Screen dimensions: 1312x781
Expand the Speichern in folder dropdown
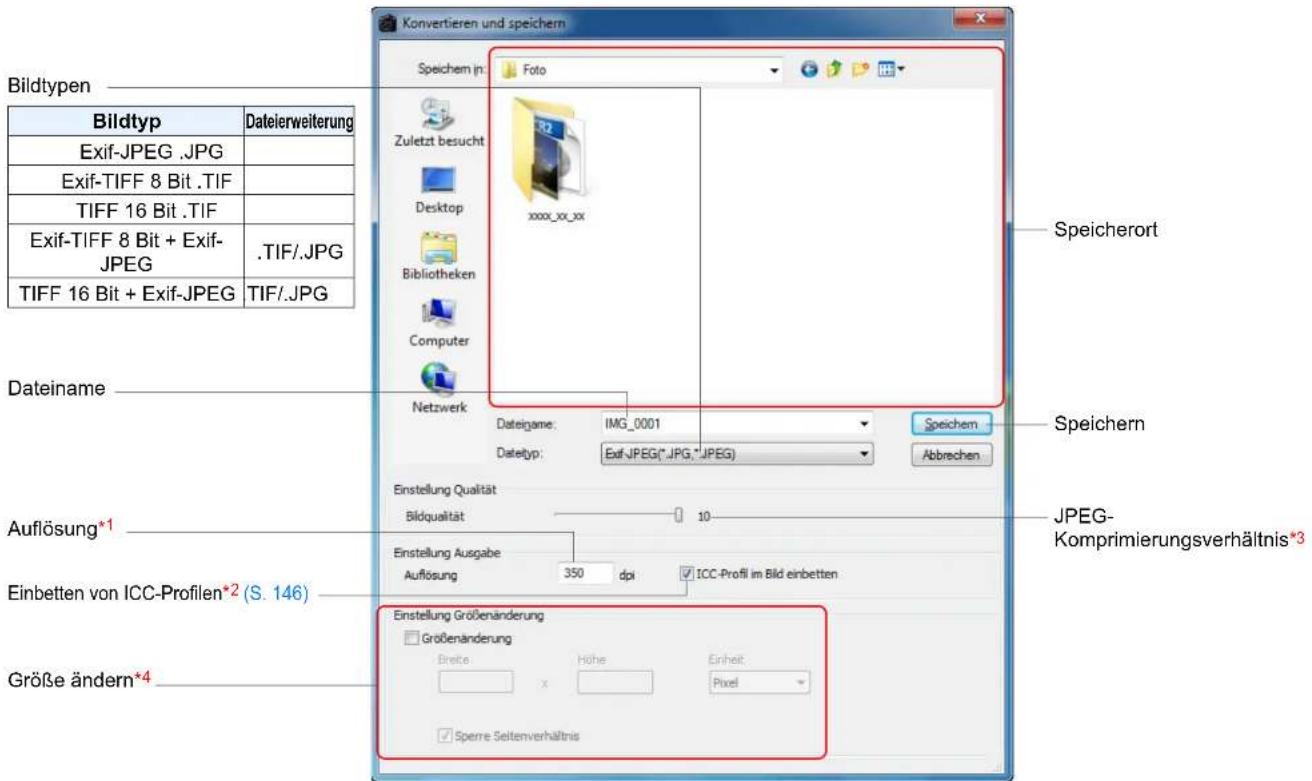coord(774,71)
